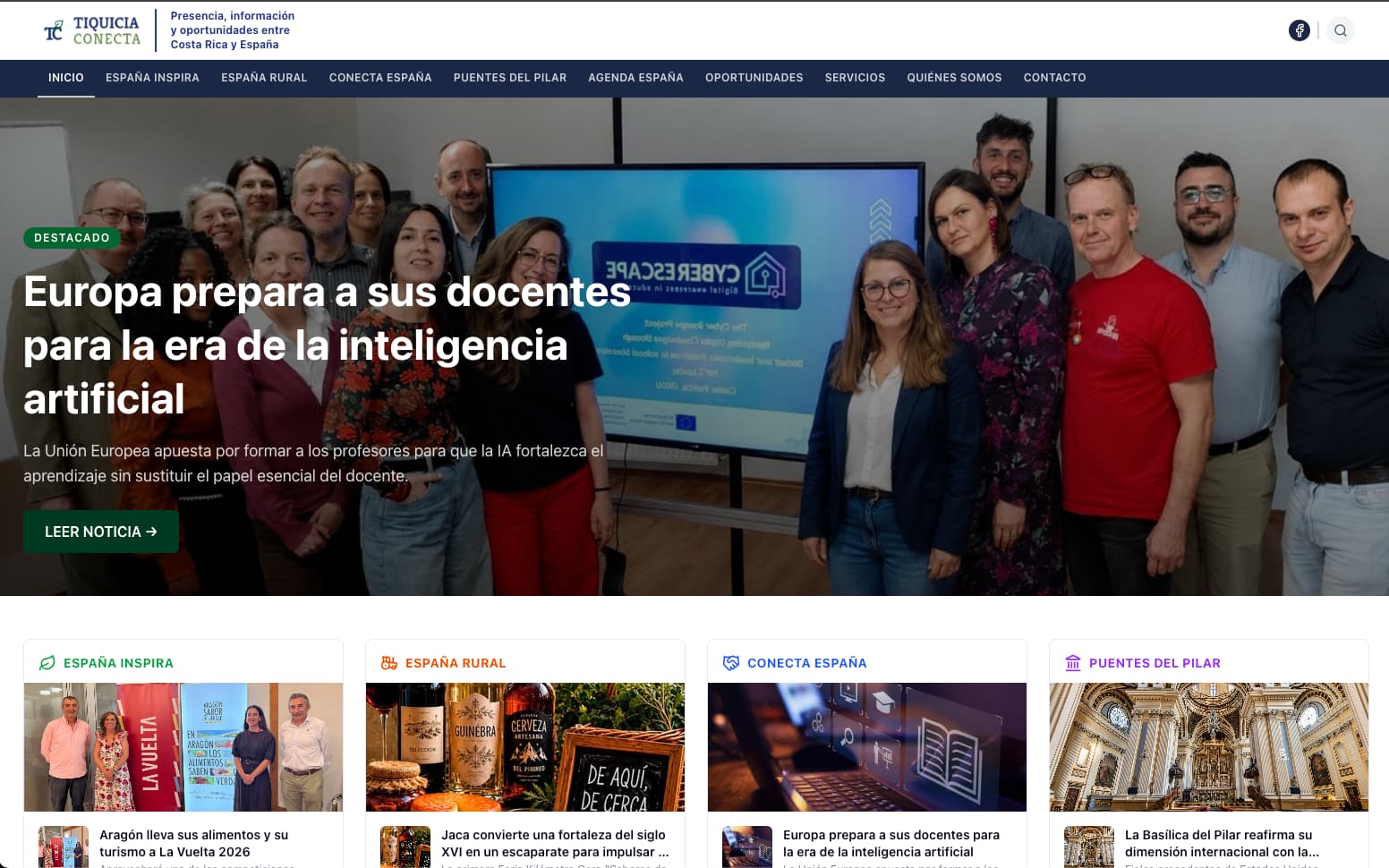Click the handshake icon beside Conecta España
The image size is (1389, 868).
[731, 663]
